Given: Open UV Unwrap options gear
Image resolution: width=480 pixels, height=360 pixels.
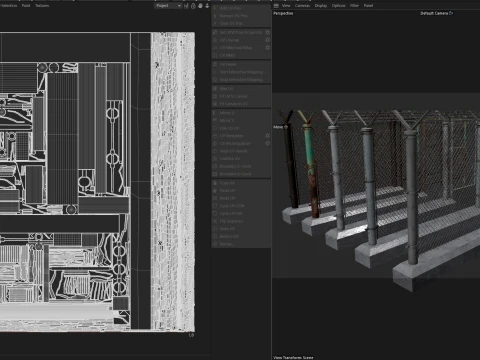Looking at the screenshot, I should [267, 40].
